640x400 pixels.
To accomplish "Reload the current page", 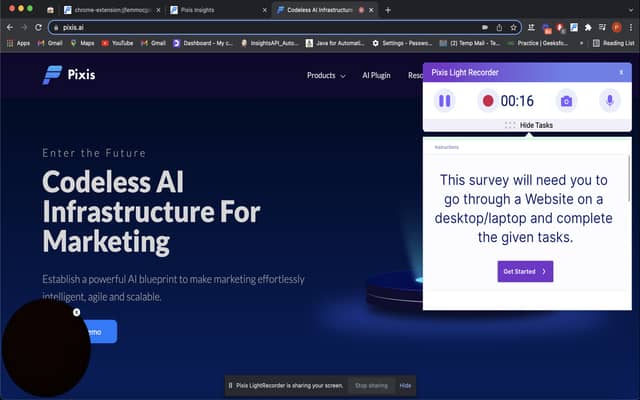I will (x=38, y=27).
